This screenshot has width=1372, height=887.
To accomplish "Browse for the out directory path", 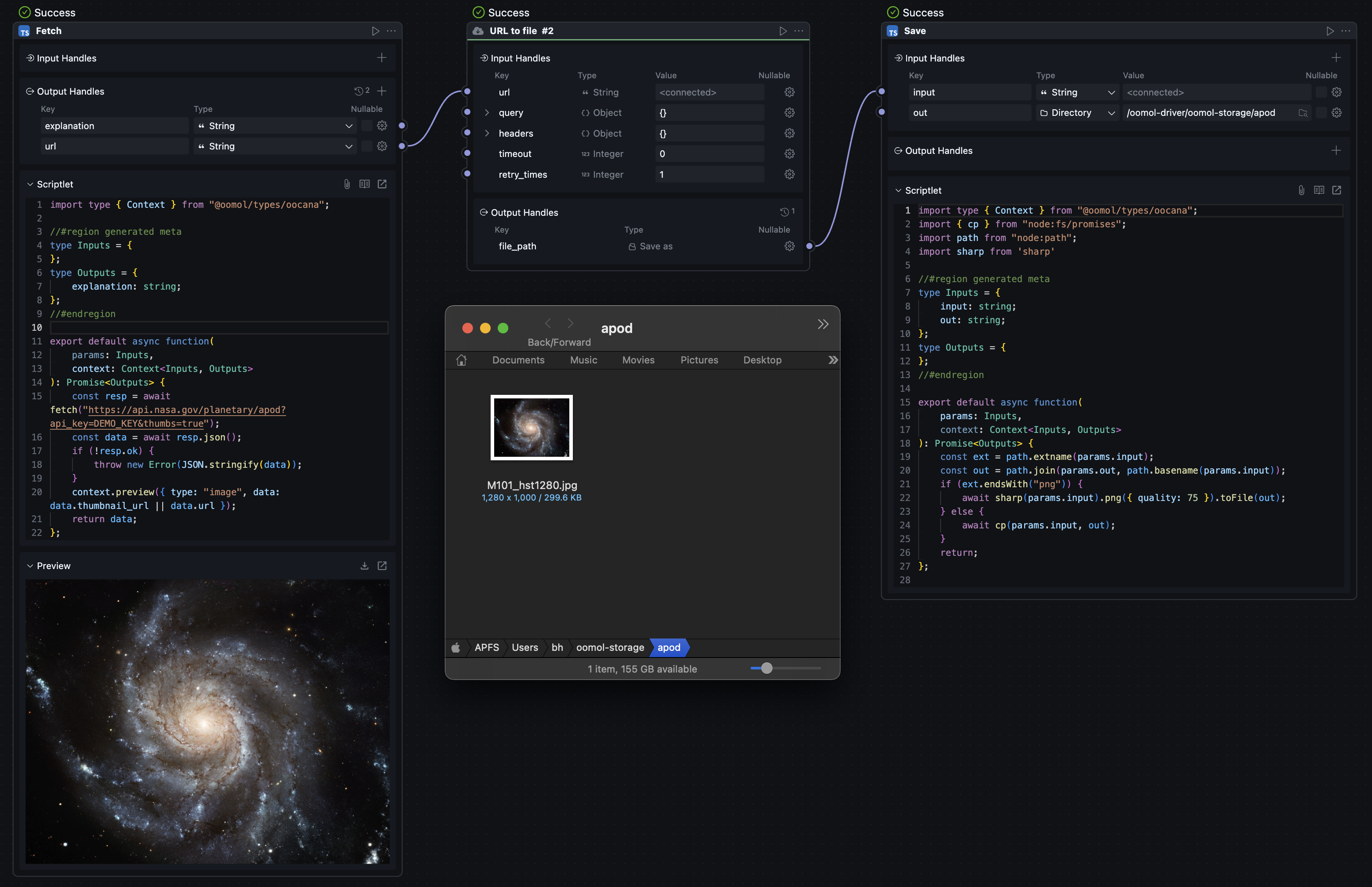I will pos(1303,113).
